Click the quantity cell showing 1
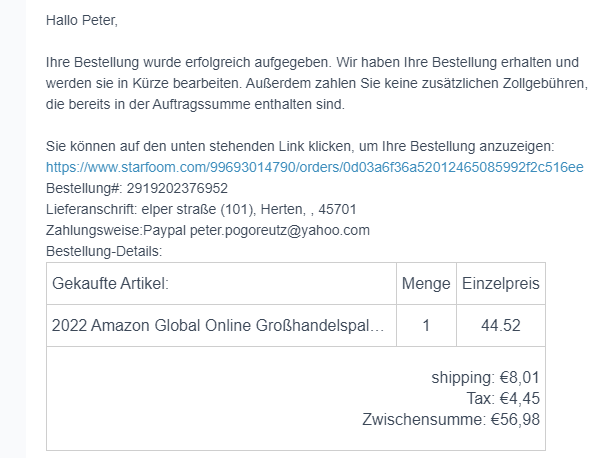This screenshot has width=607, height=458. click(x=426, y=325)
